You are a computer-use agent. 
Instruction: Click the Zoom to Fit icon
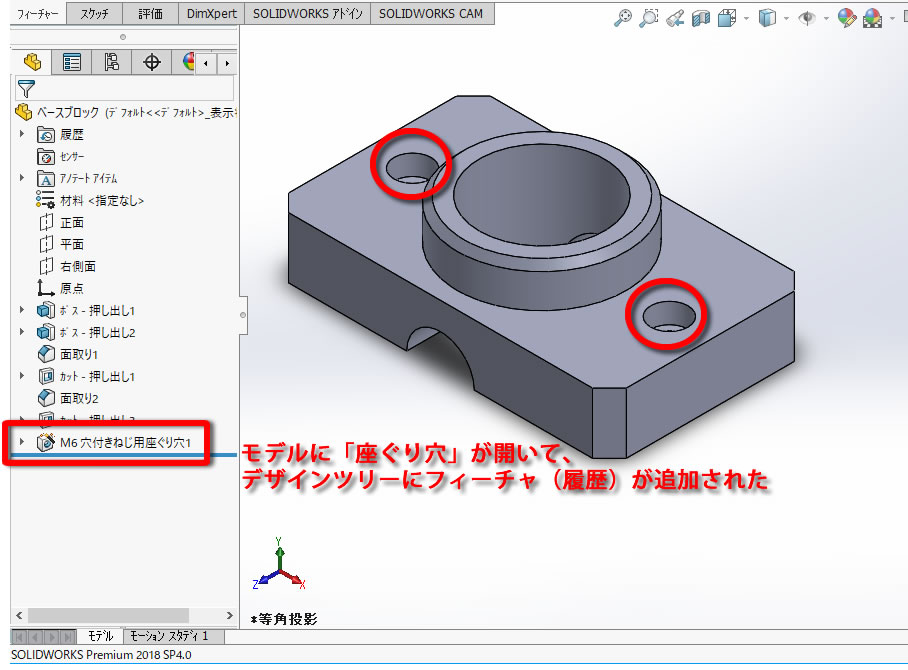pyautogui.click(x=623, y=18)
